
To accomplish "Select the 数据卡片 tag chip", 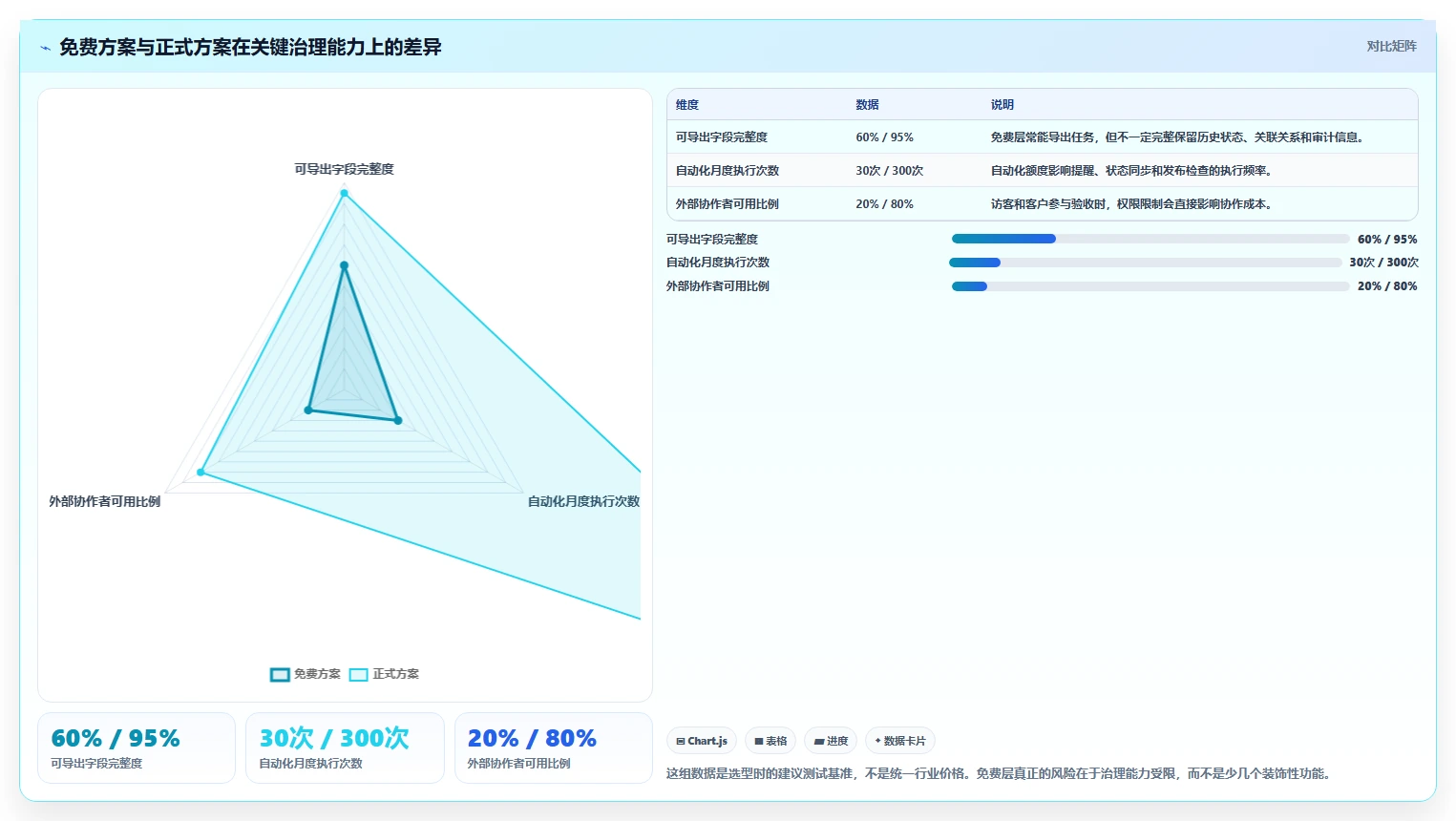I will tap(900, 741).
